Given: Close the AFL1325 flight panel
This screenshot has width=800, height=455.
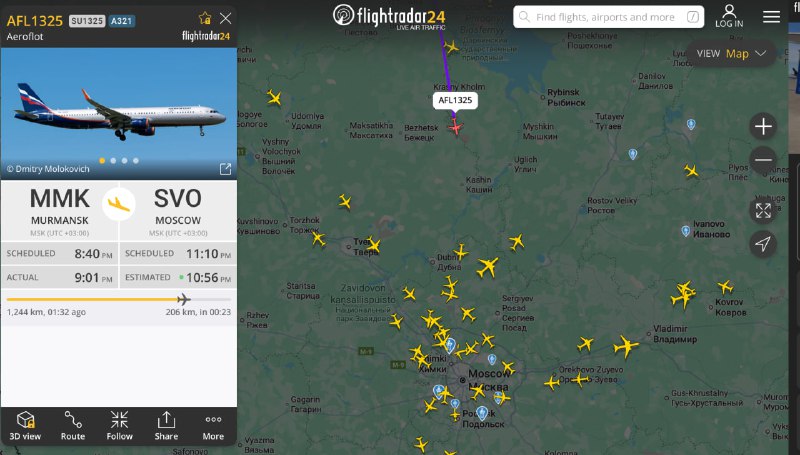Looking at the screenshot, I should [x=226, y=19].
